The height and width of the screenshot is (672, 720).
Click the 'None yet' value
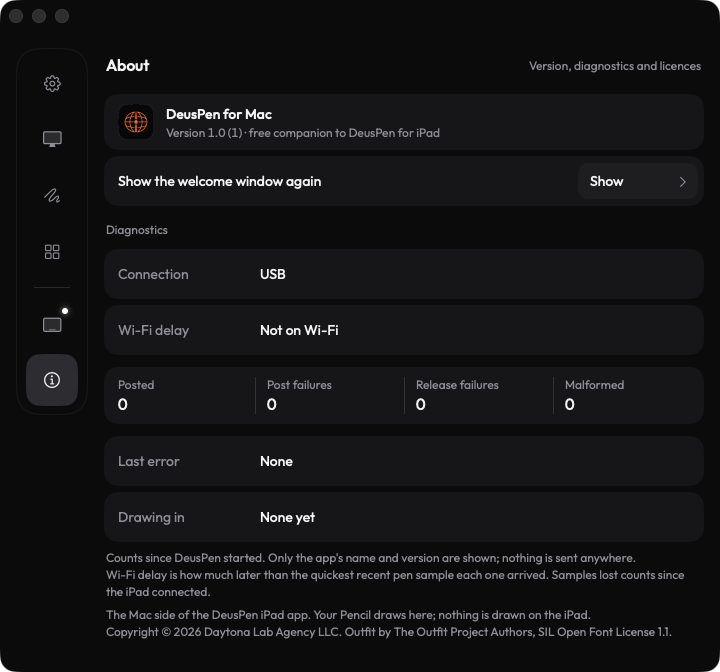287,517
